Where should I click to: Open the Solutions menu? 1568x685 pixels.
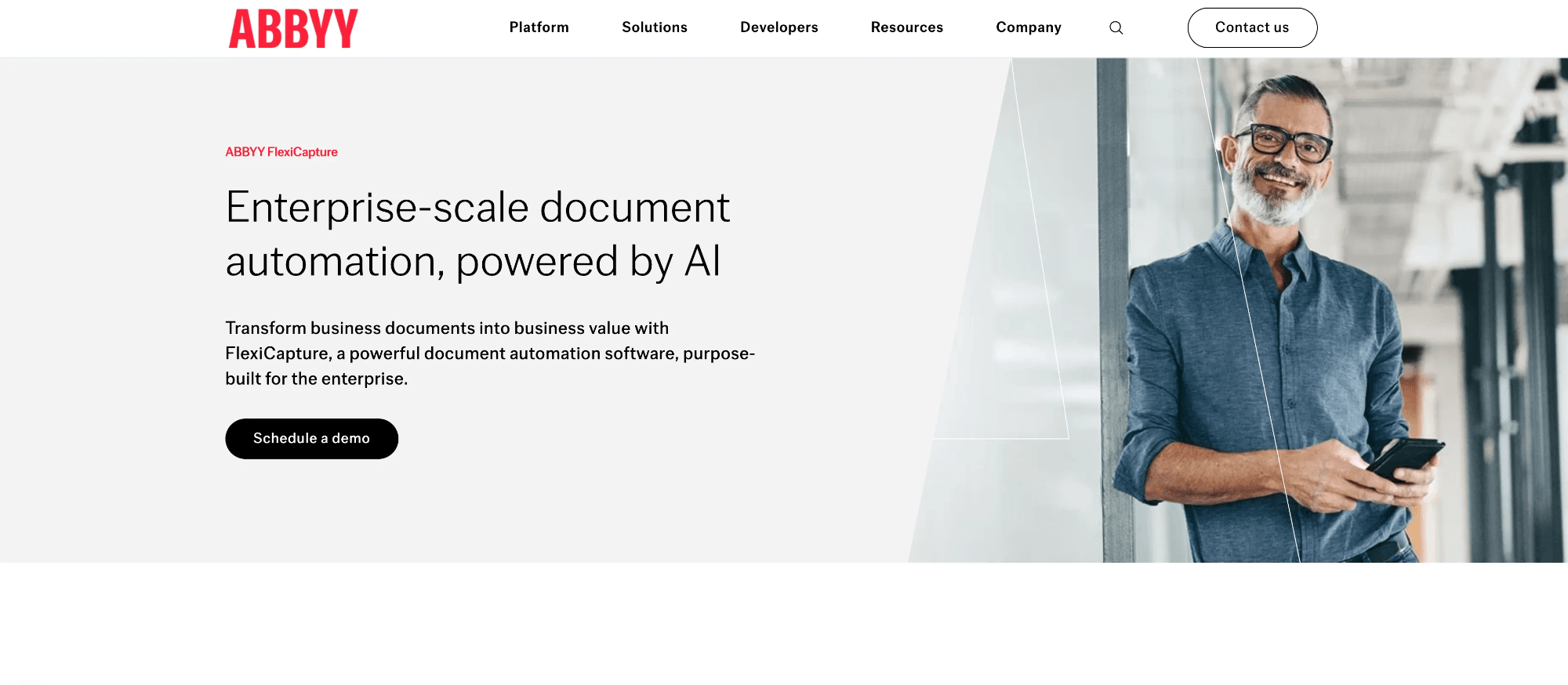click(655, 27)
